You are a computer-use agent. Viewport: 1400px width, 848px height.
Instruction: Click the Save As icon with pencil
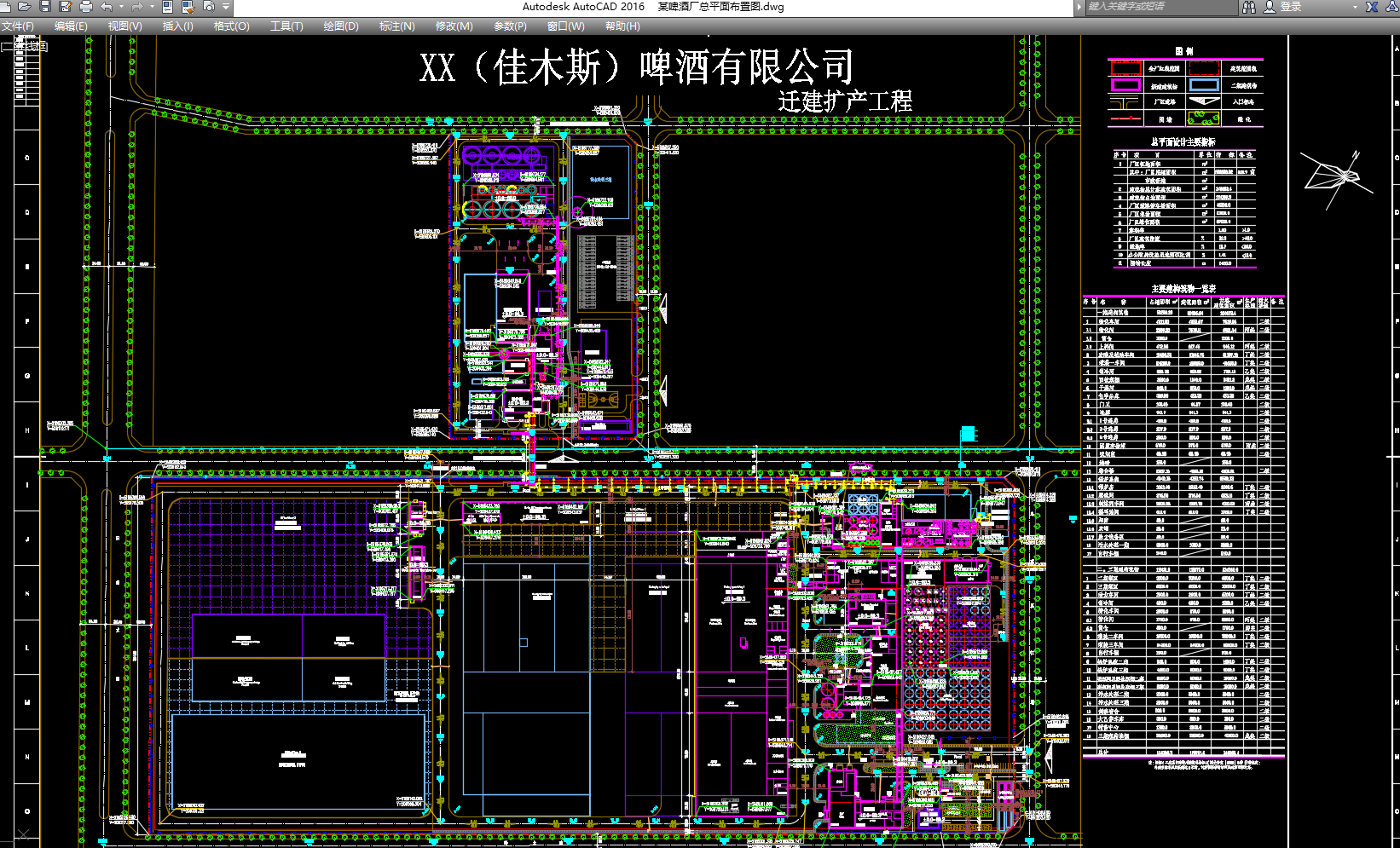[x=66, y=7]
